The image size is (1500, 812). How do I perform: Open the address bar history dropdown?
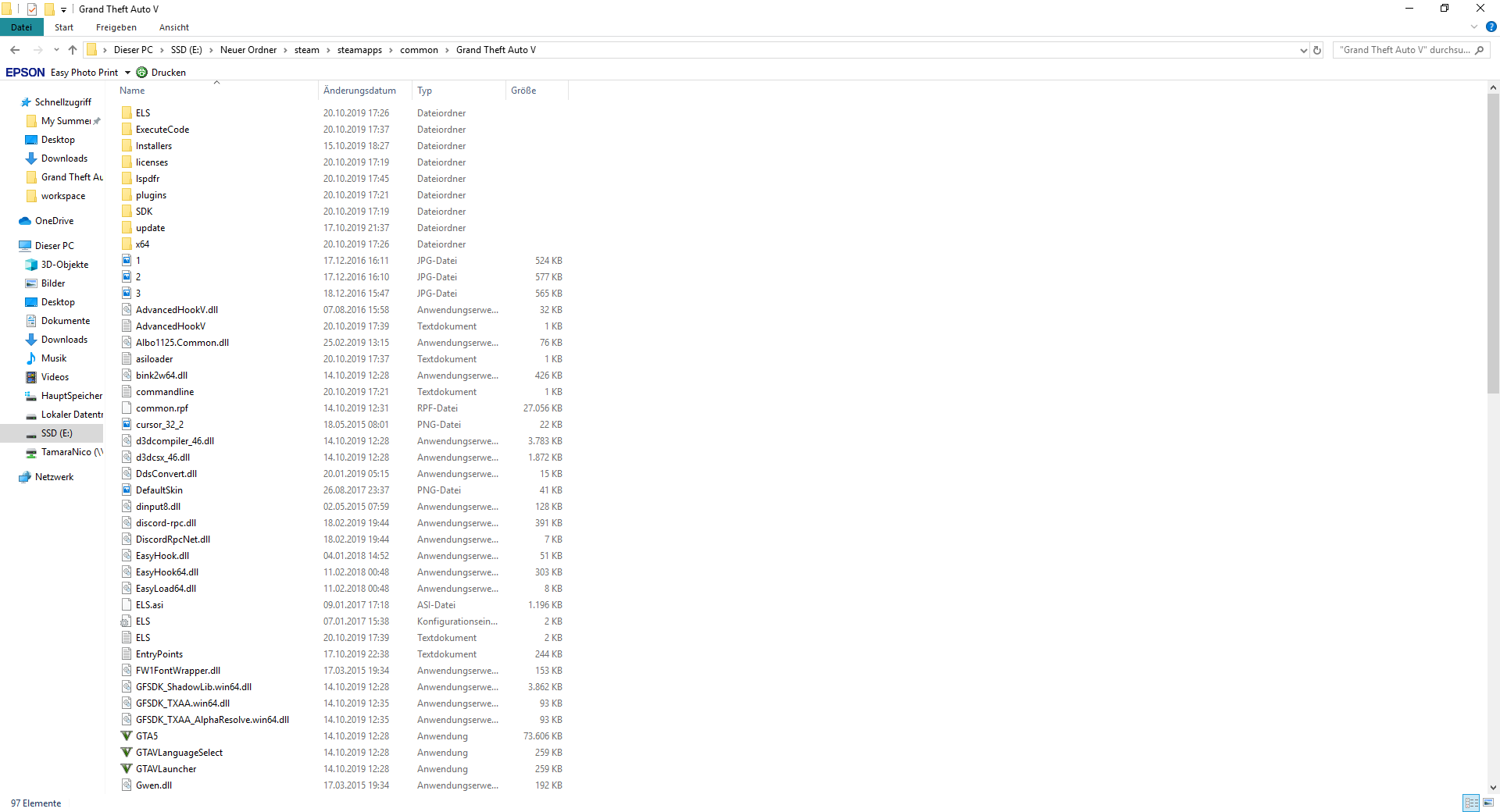[1303, 50]
